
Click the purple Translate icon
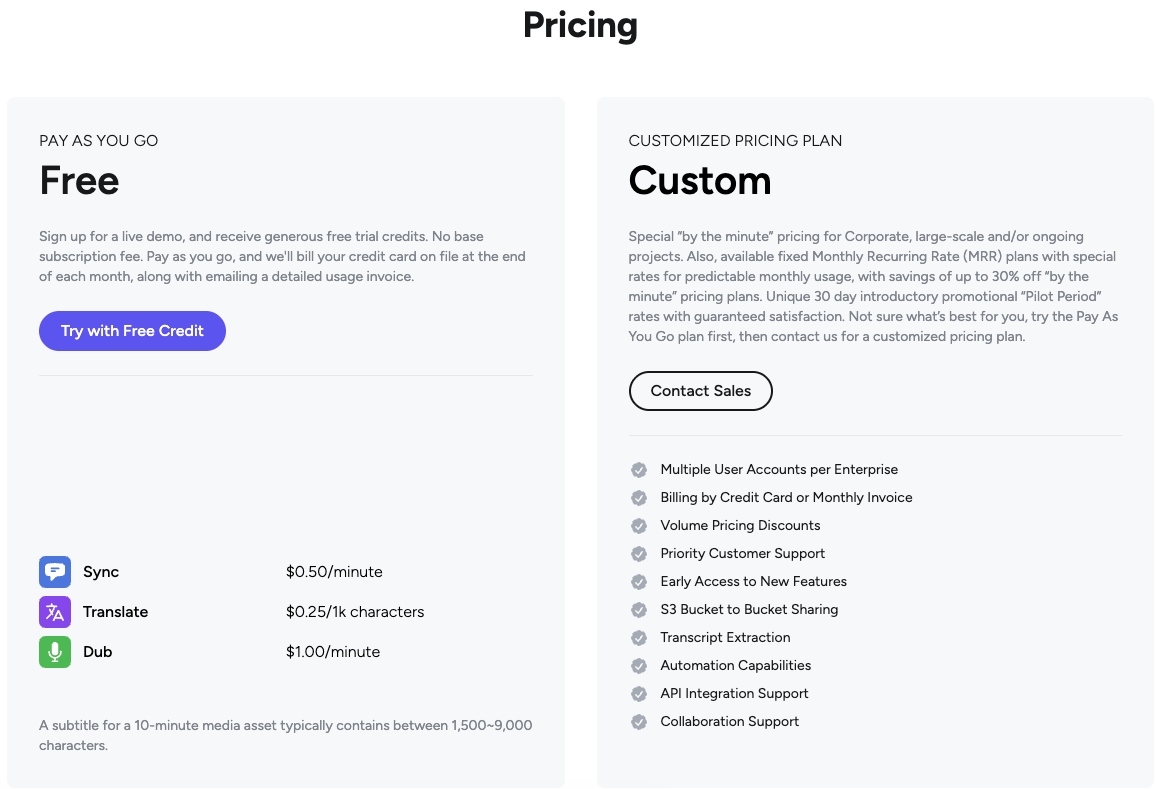point(55,612)
